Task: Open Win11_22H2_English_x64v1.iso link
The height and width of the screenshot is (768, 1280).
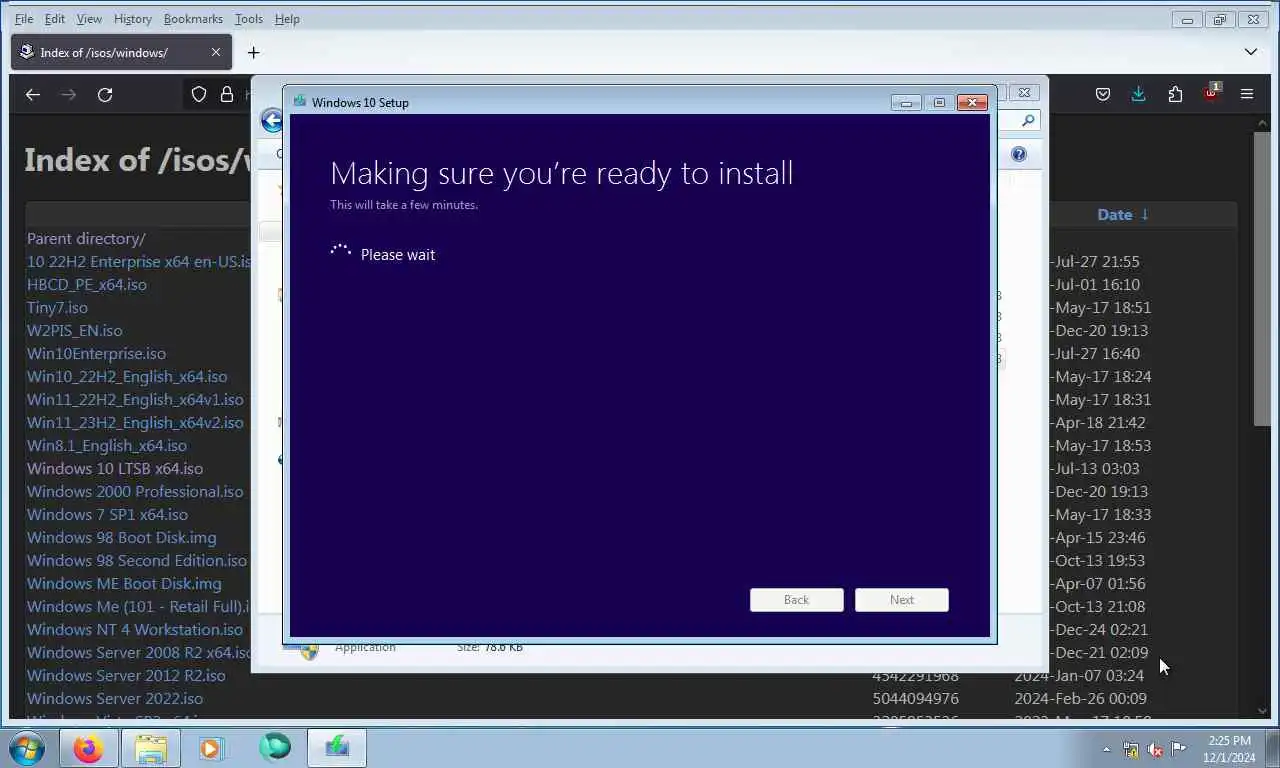Action: (135, 399)
